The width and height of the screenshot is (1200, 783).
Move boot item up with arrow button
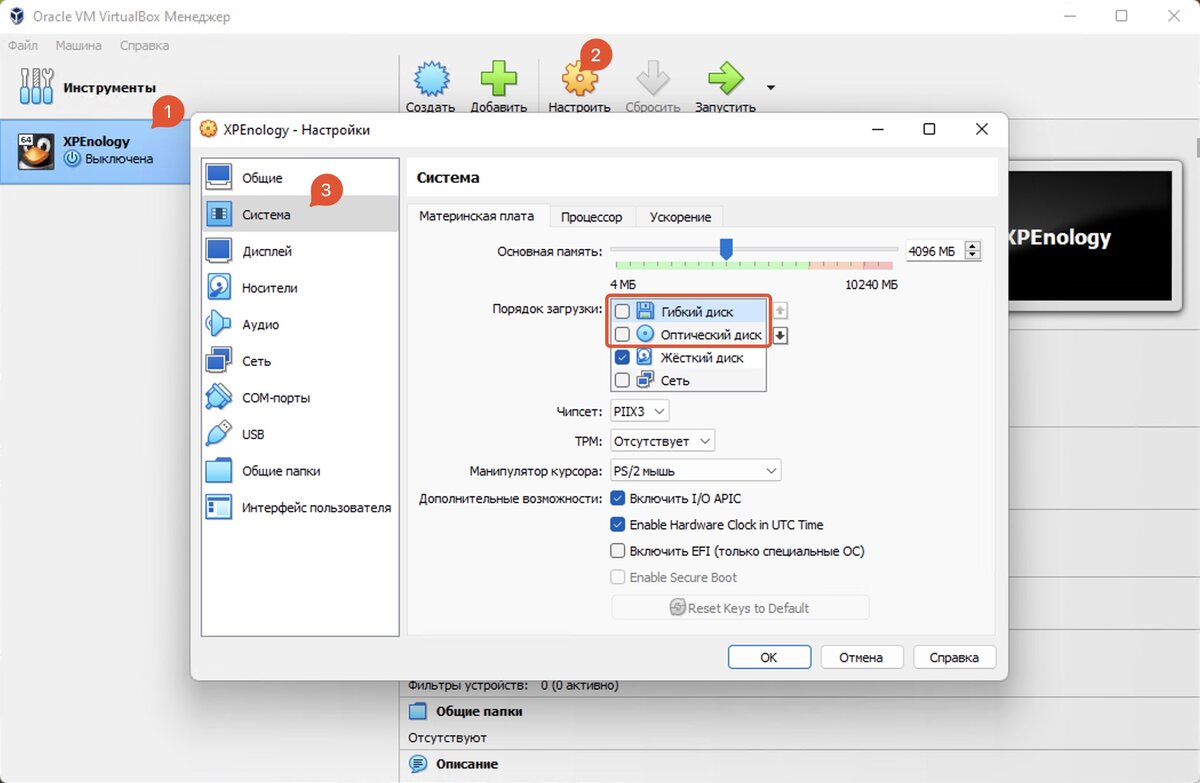click(781, 311)
